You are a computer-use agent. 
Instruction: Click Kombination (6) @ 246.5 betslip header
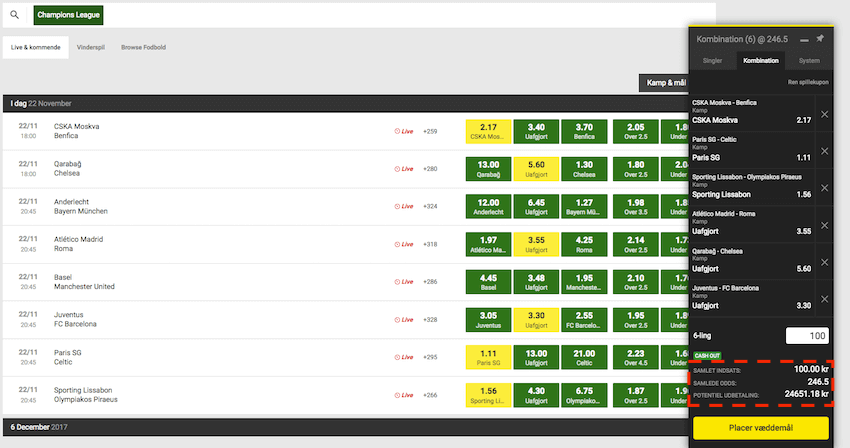(x=742, y=39)
